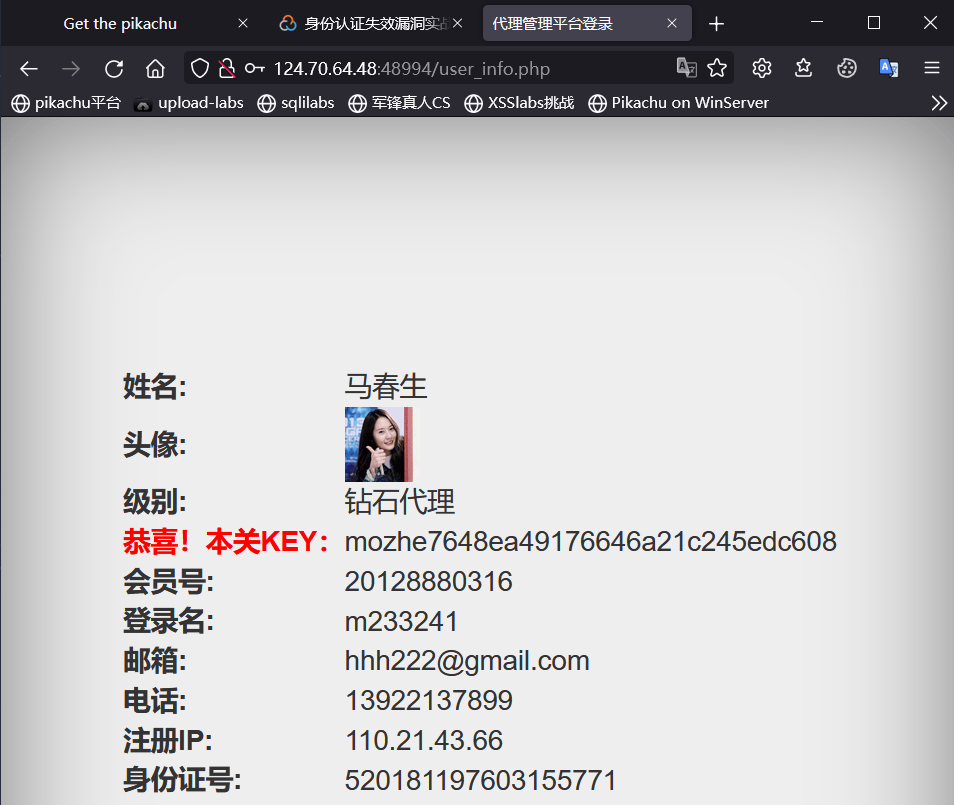Open the cookie extension icon

846,68
